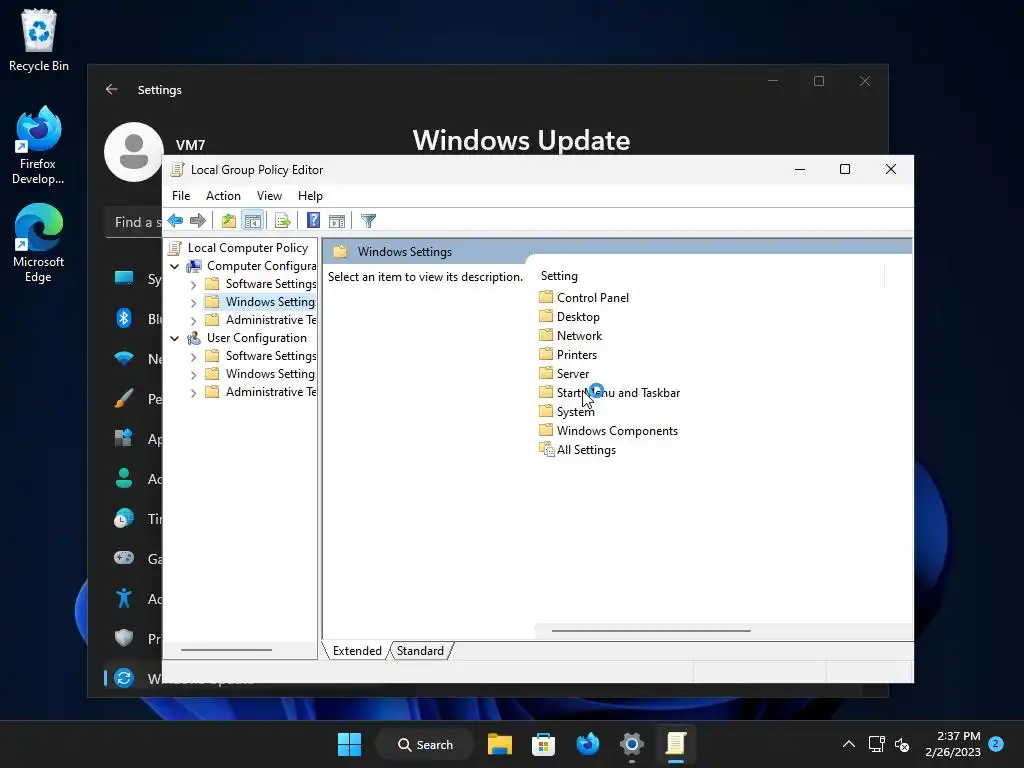Expand Windows Settings under Computer Configuration
This screenshot has width=1024, height=768.
(193, 302)
